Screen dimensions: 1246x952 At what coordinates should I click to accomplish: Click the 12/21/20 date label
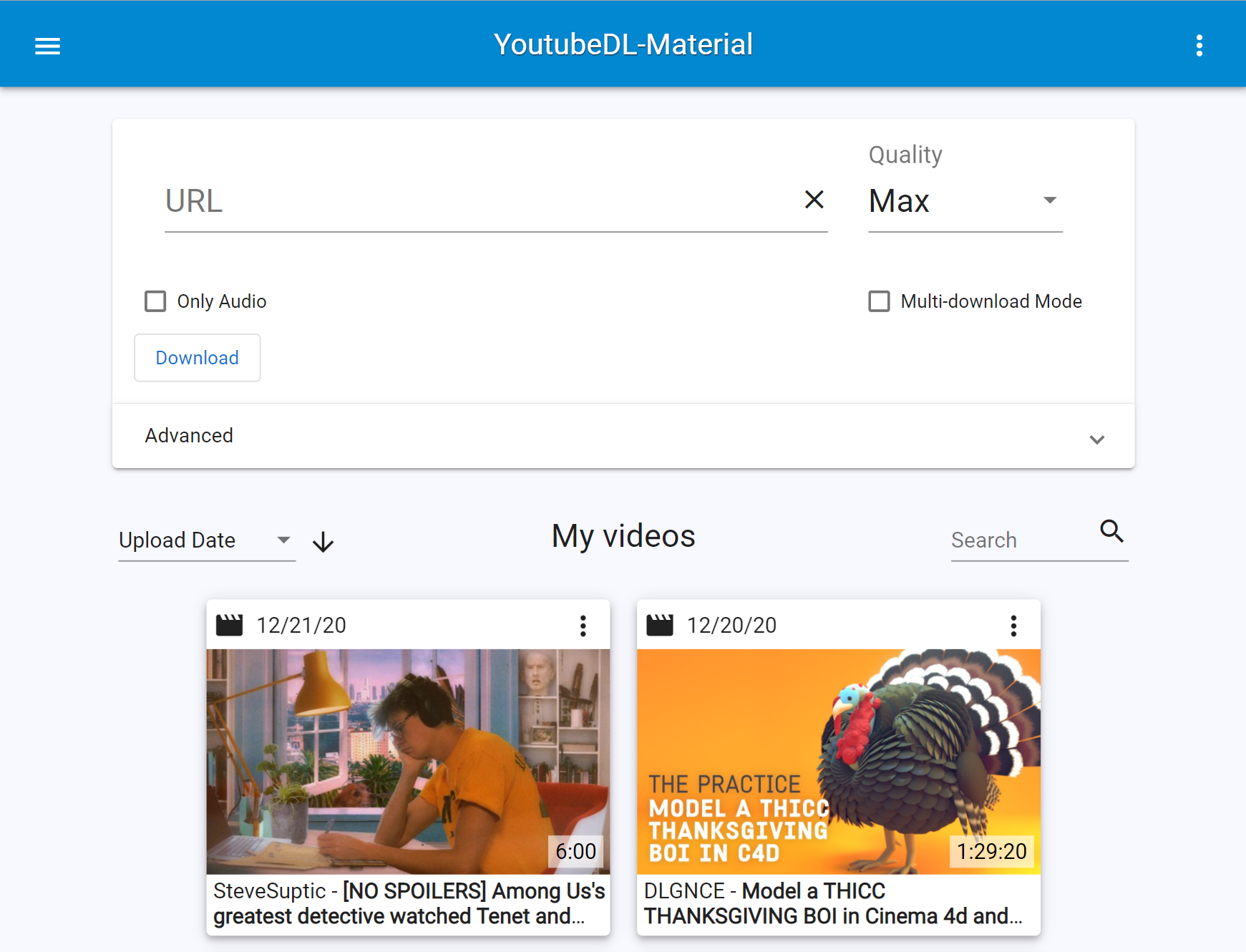point(301,626)
